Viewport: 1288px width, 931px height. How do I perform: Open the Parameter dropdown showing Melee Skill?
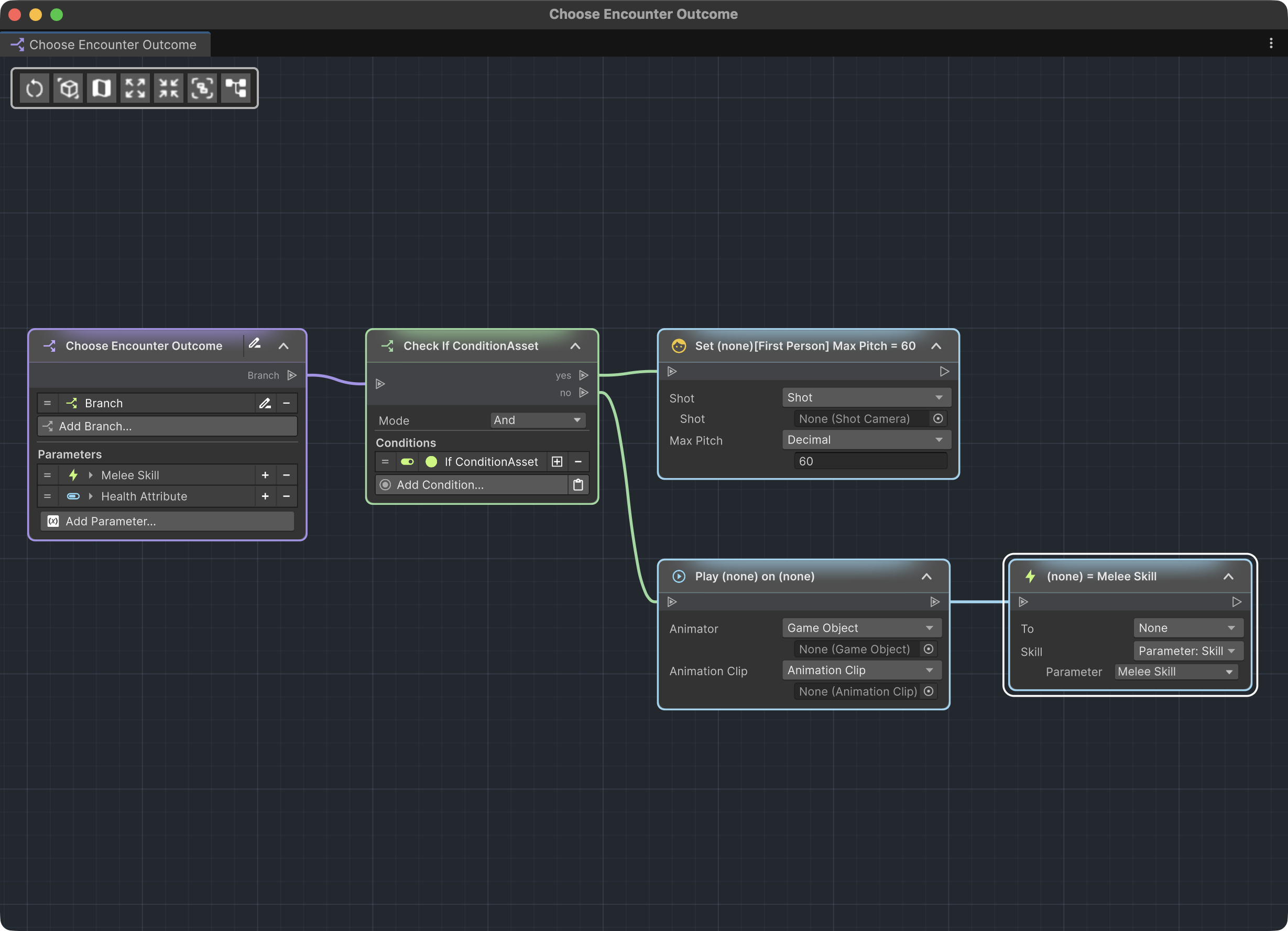(1176, 672)
